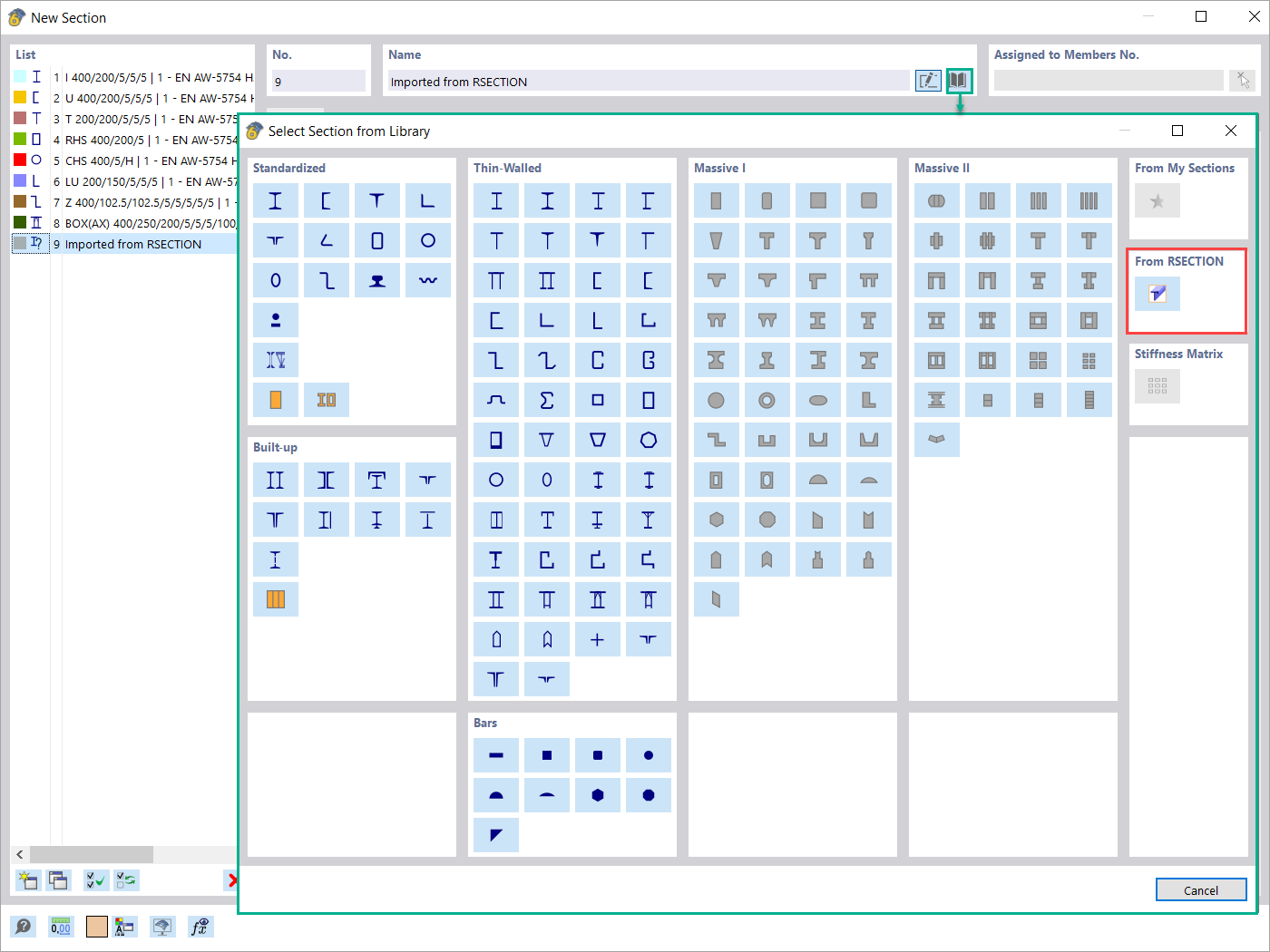Open the From My Sections favorites star

coord(1157,200)
